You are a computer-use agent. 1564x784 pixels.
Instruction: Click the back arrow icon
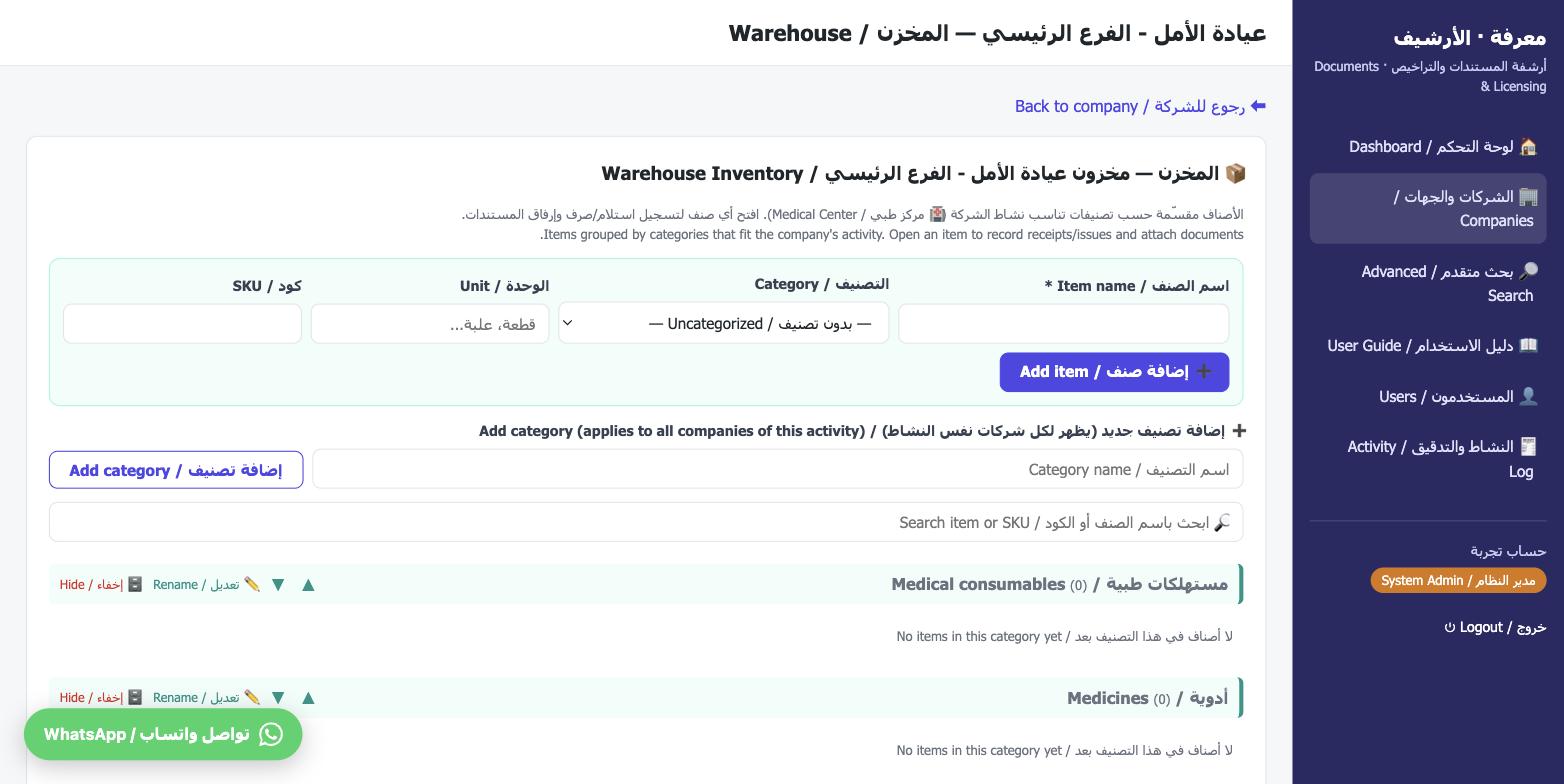tap(1258, 106)
